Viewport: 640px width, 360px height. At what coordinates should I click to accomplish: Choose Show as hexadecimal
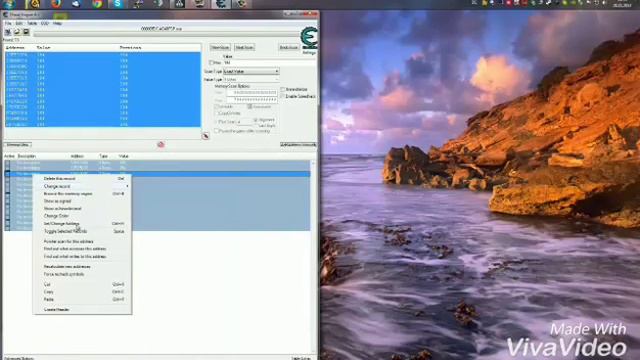(82, 208)
